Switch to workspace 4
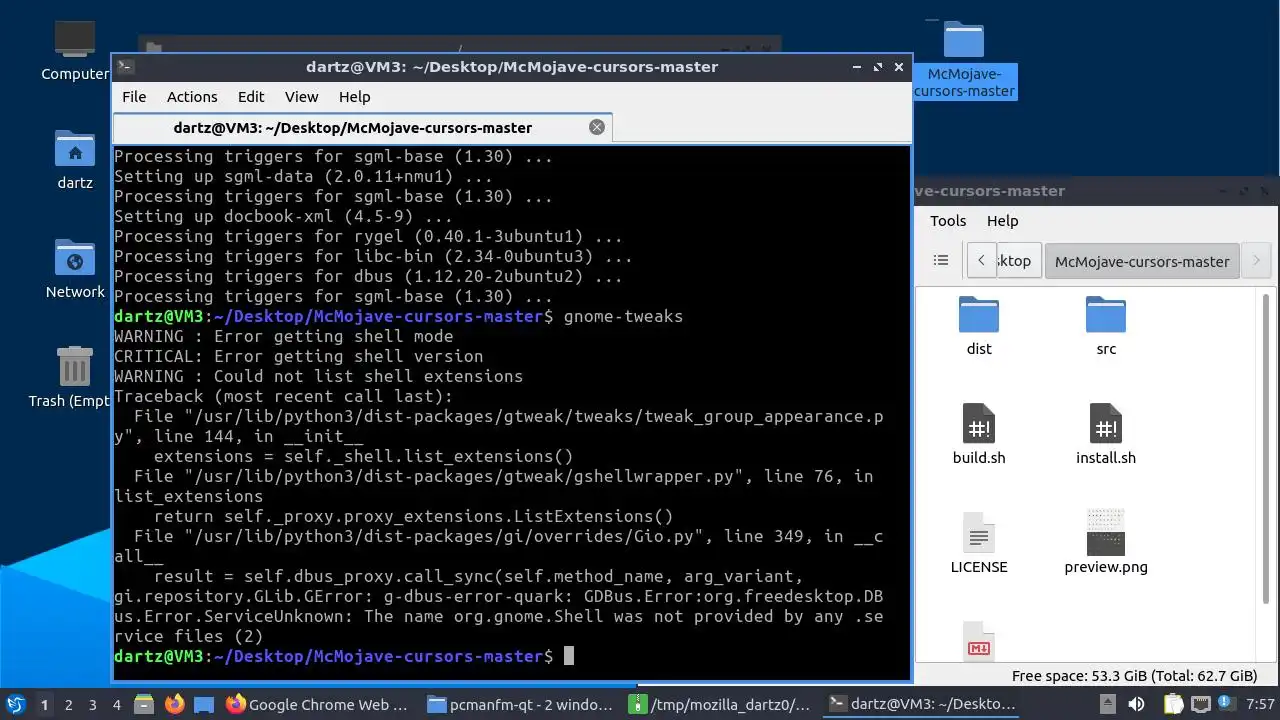 [116, 704]
